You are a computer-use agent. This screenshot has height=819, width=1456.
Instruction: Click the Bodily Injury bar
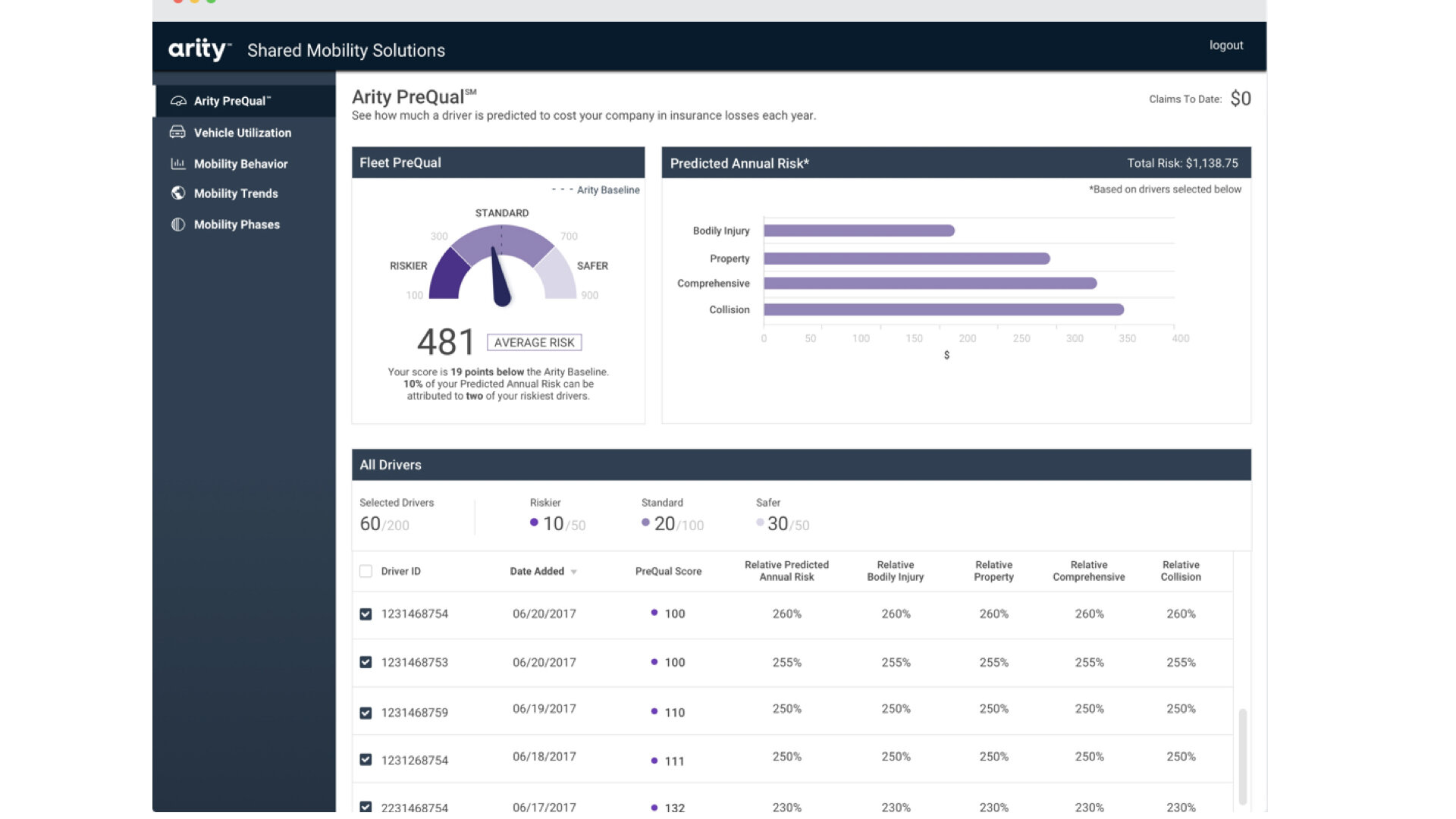859,231
